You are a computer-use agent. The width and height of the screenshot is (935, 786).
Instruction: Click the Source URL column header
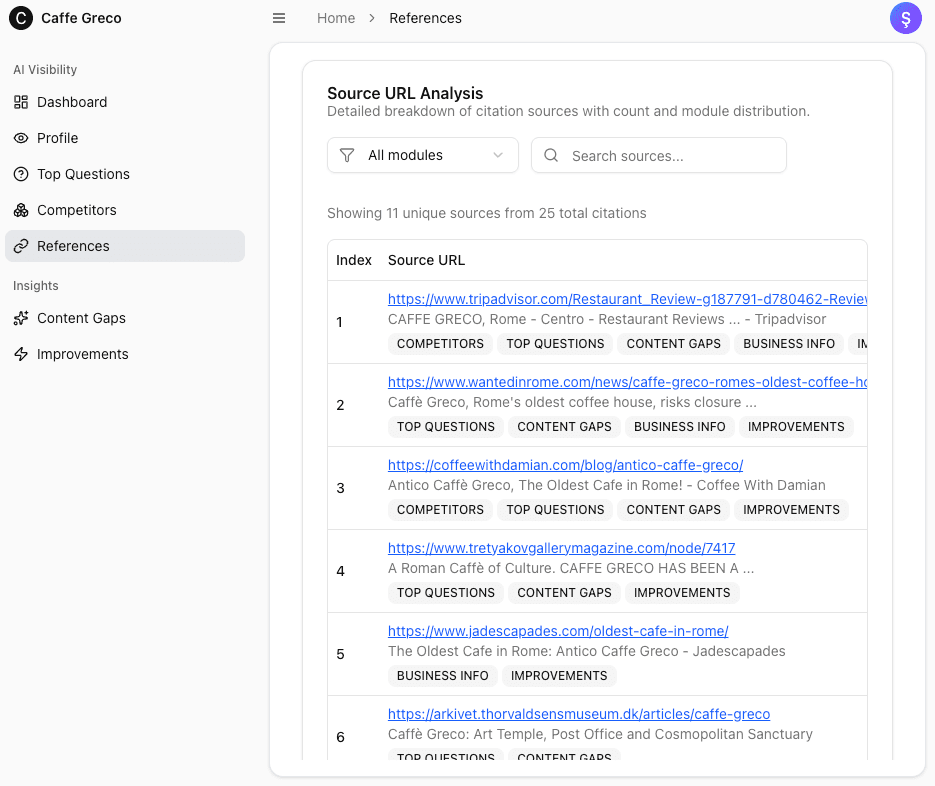(x=426, y=260)
